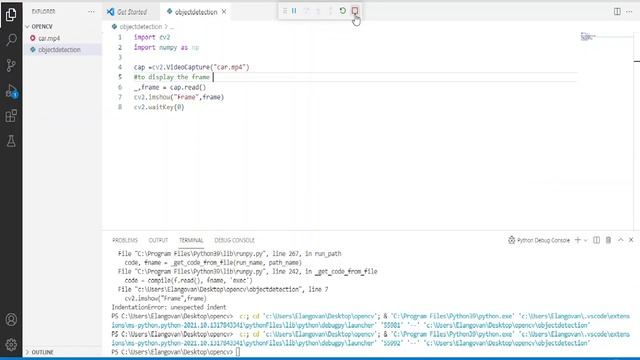
Task: Click Step Into debug button
Action: pos(318,11)
